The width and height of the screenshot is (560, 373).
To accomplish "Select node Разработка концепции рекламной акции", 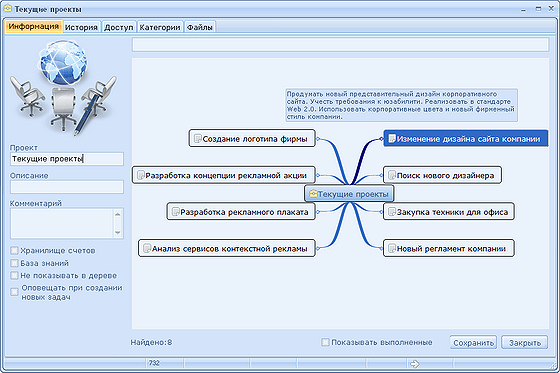I will pyautogui.click(x=224, y=175).
